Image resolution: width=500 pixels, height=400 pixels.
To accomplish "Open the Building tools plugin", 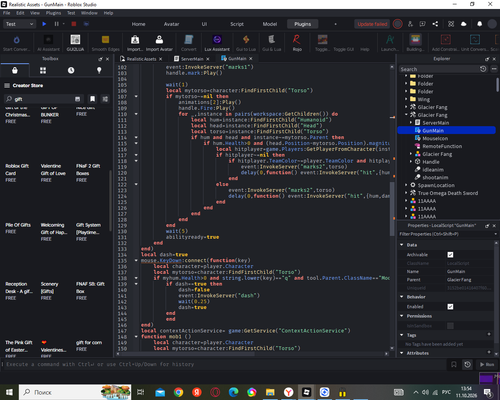I will (x=415, y=43).
